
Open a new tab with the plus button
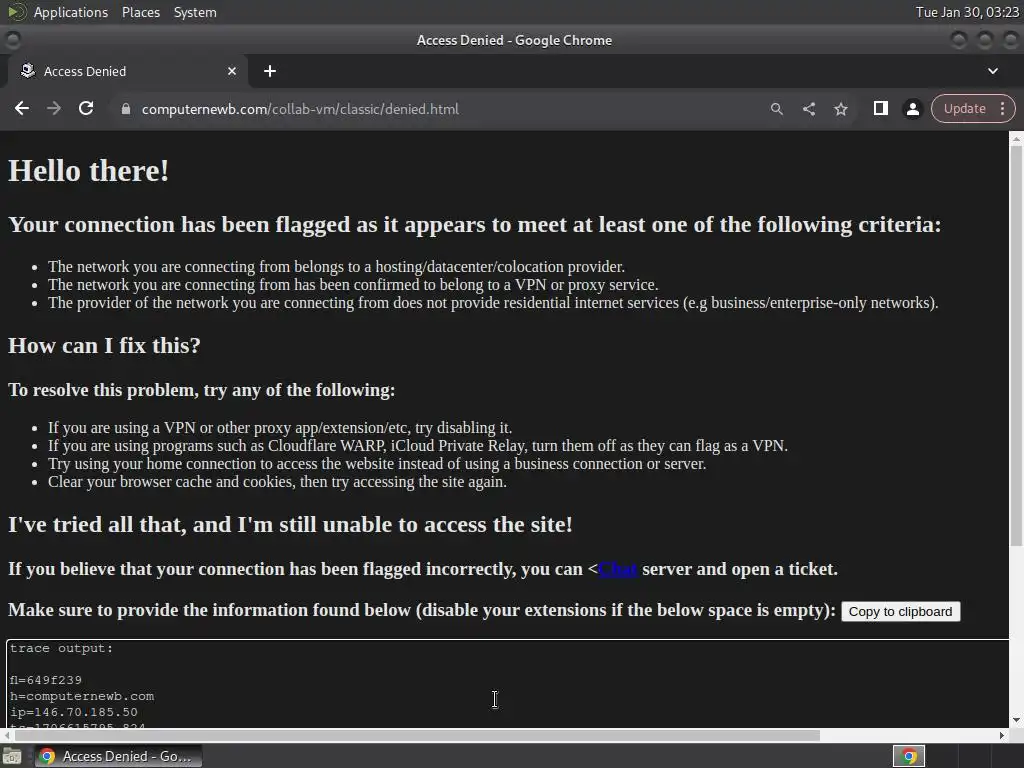pos(270,71)
